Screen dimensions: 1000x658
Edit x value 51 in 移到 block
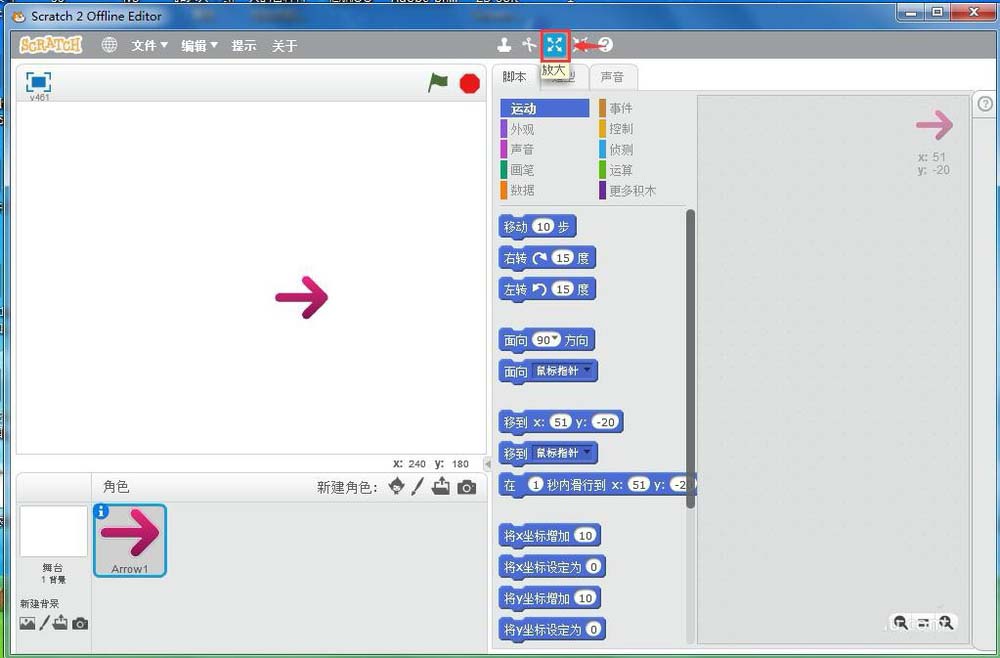[561, 422]
